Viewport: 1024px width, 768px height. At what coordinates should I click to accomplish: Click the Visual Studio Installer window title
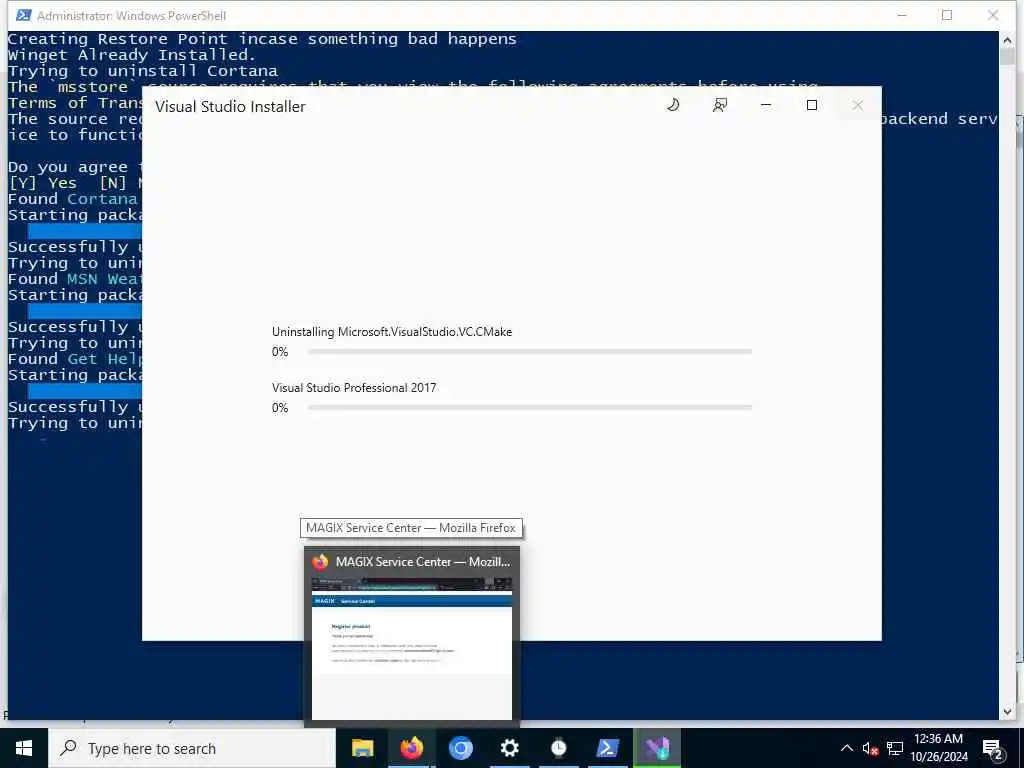click(x=230, y=106)
